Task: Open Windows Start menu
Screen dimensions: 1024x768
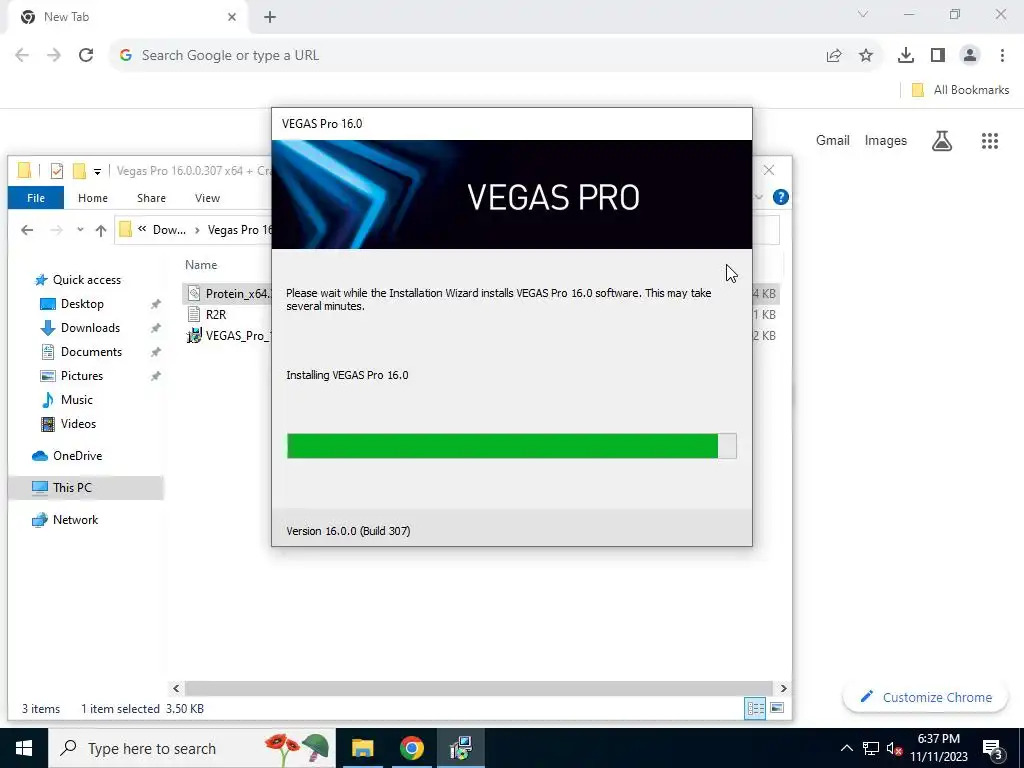Action: pyautogui.click(x=24, y=748)
